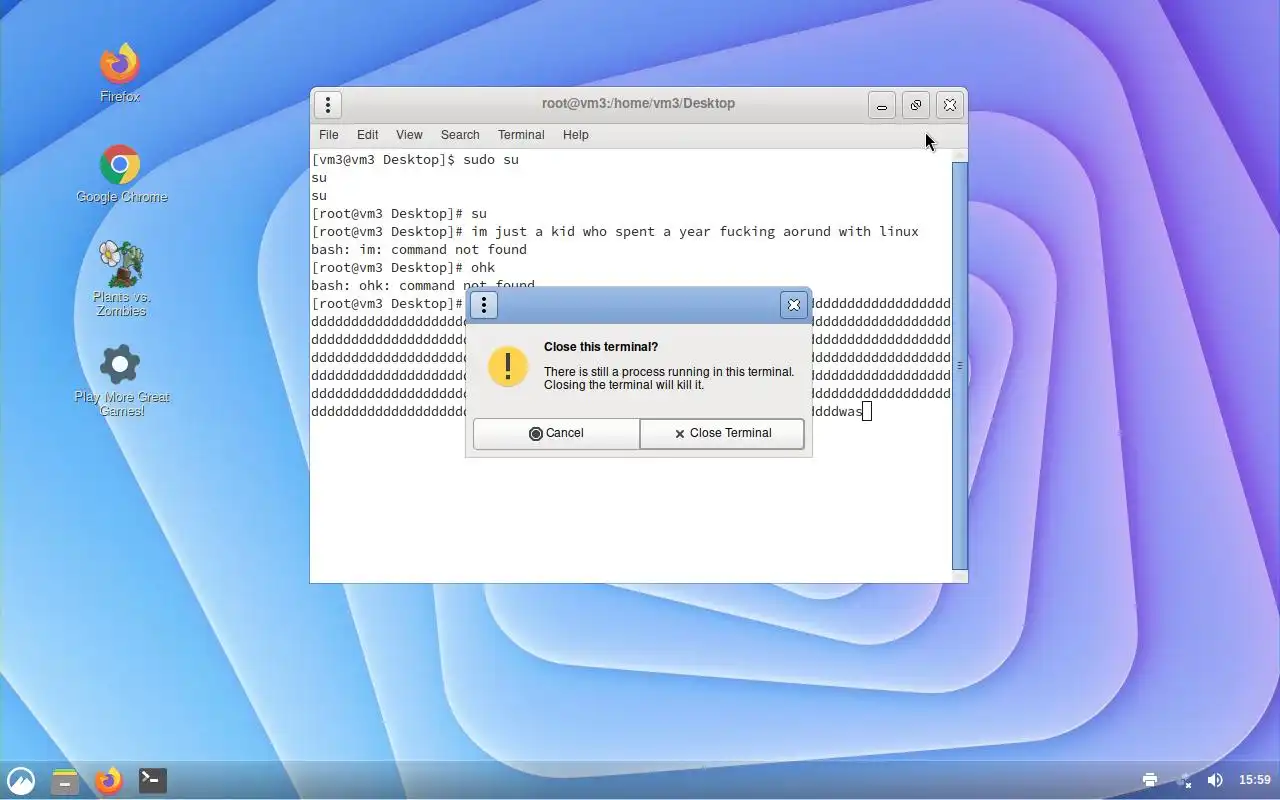The image size is (1280, 800).
Task: Maximize the terminal window
Action: click(916, 105)
